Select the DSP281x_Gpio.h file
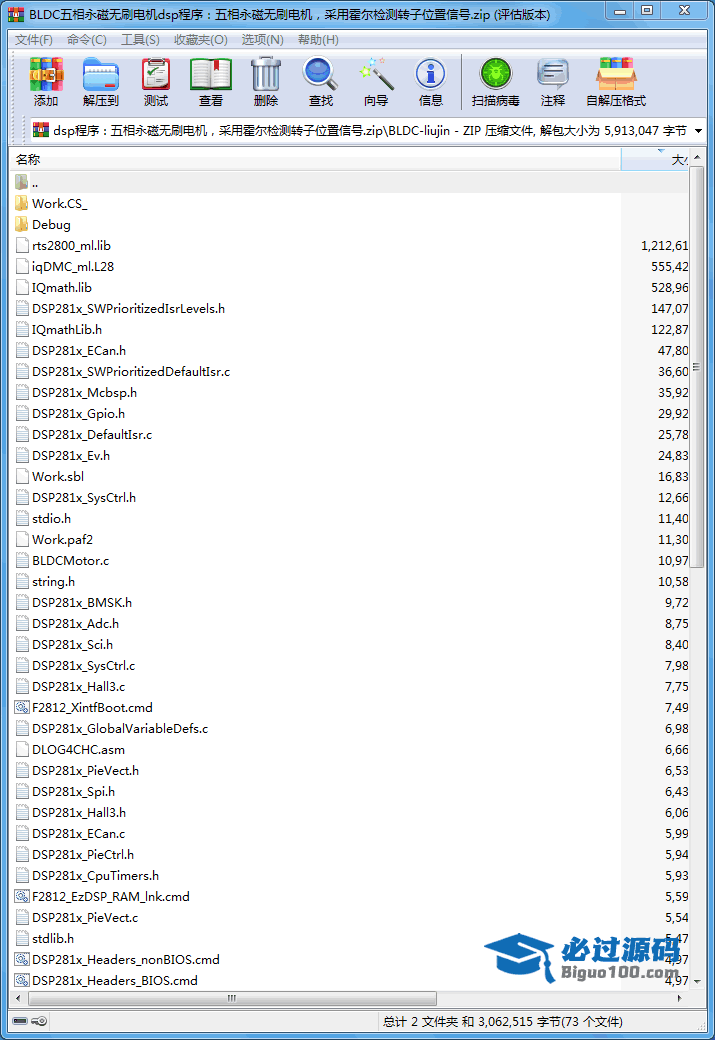Screen dimensions: 715x1040 coord(78,414)
